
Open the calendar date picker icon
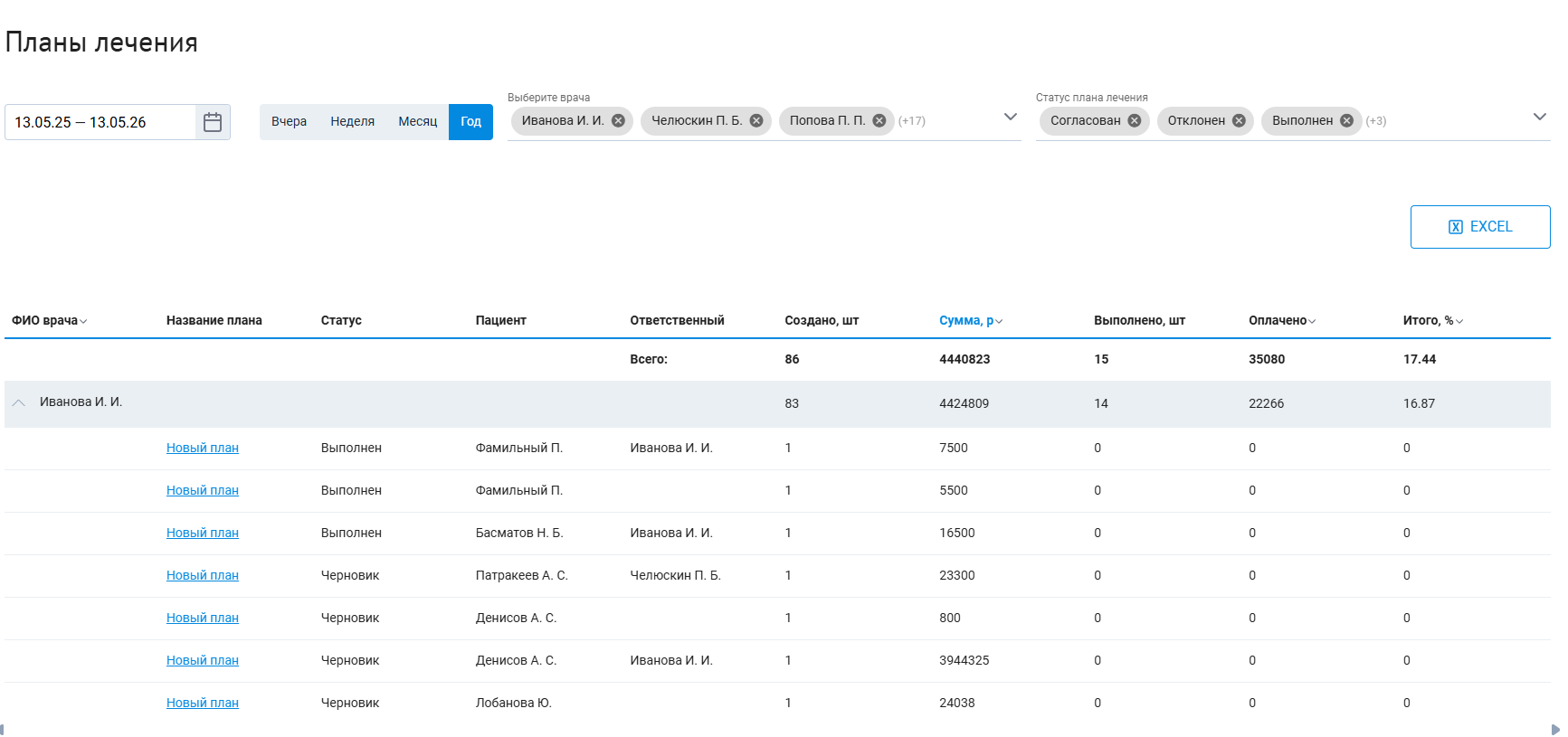(x=213, y=122)
